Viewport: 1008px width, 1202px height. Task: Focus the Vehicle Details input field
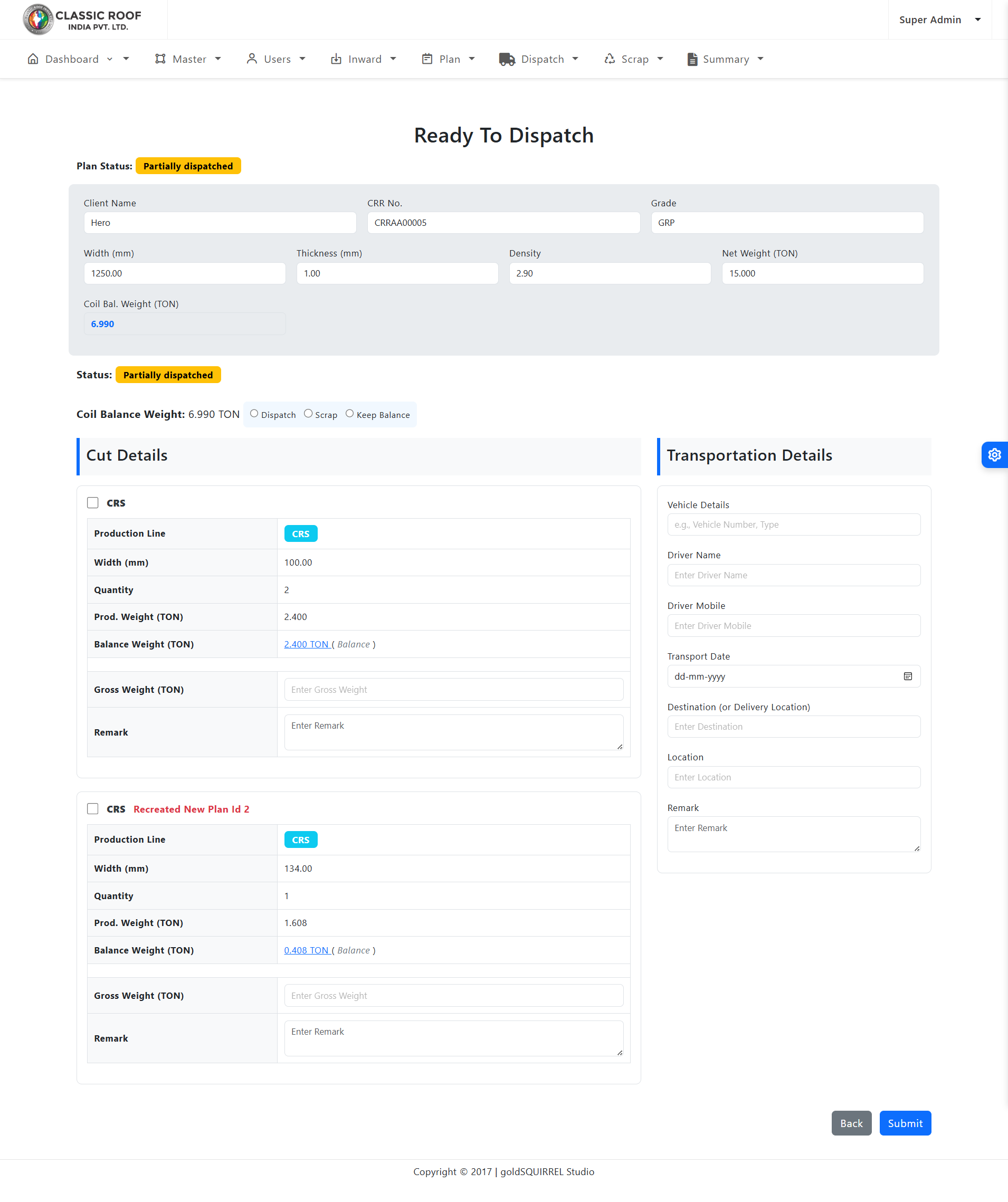tap(793, 524)
